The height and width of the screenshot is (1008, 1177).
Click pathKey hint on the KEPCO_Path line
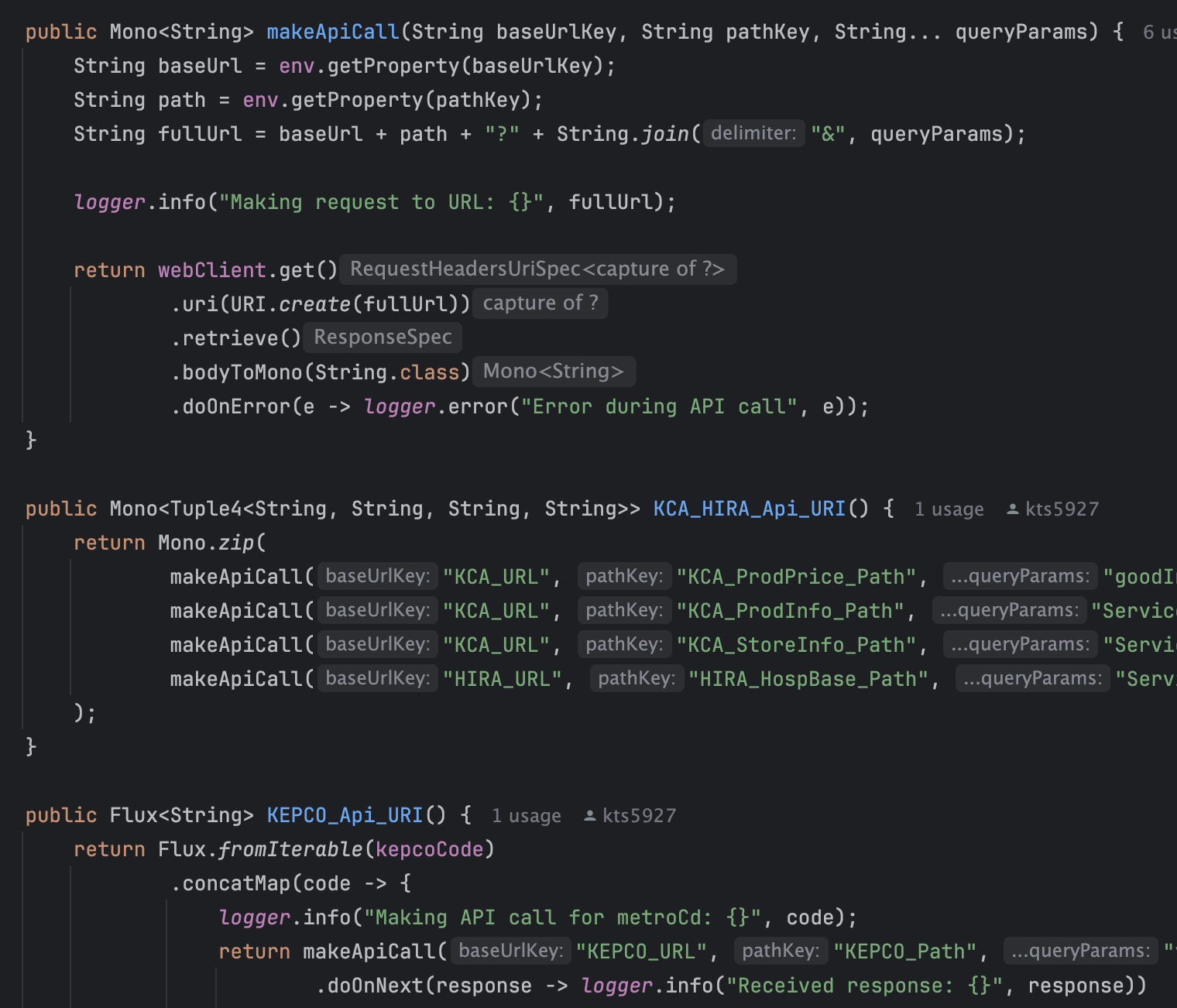781,951
